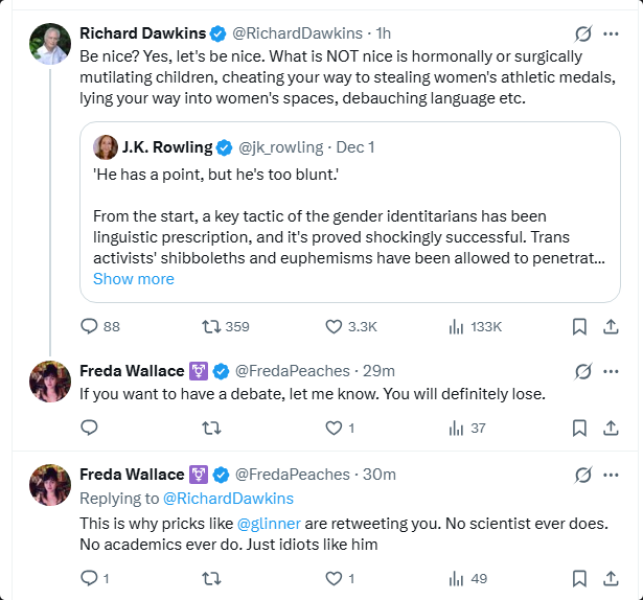Screen dimensions: 643x600
Task: Repost Richard Dawkins' tweet
Action: click(x=211, y=326)
